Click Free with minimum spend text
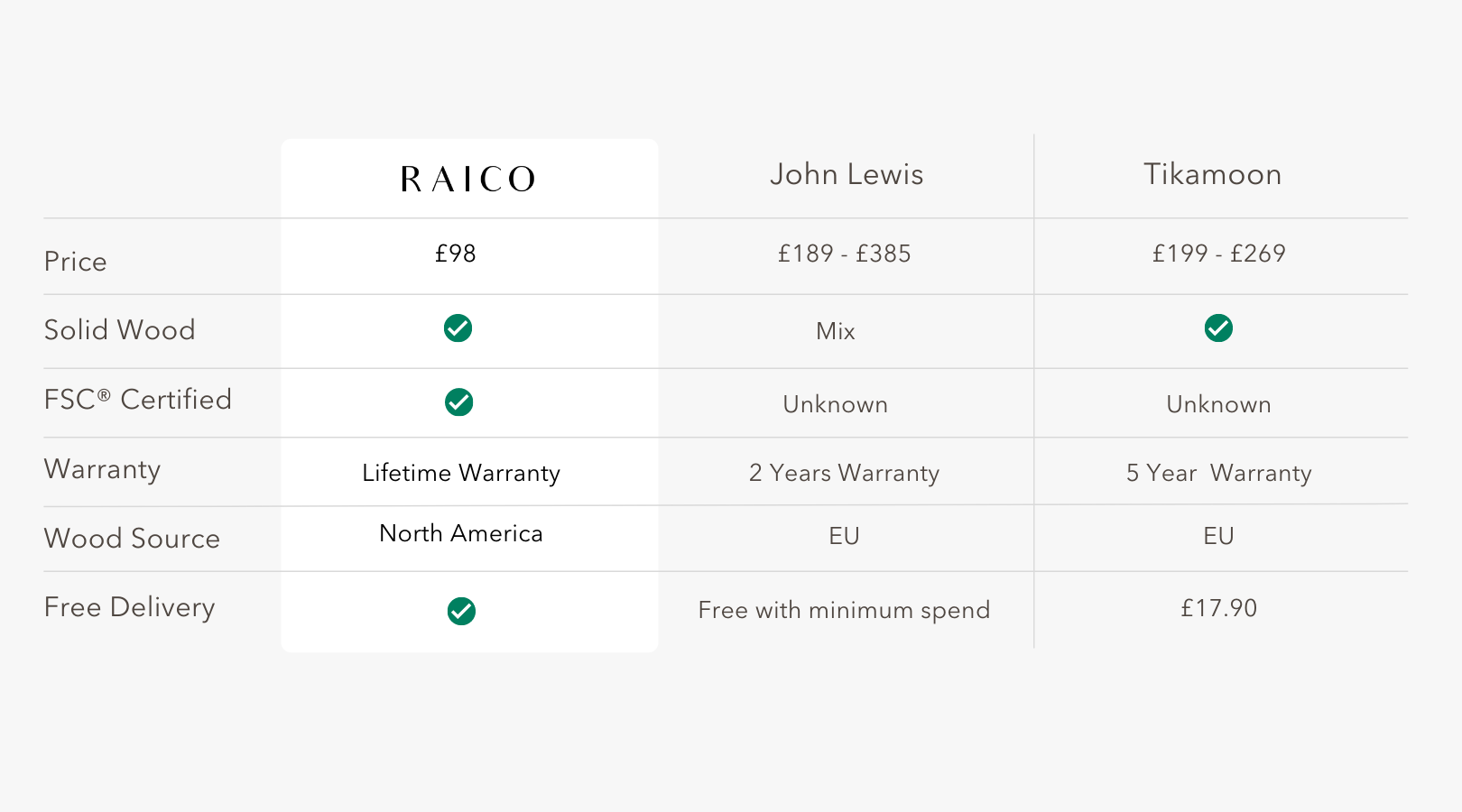Viewport: 1462px width, 812px height. coord(844,610)
